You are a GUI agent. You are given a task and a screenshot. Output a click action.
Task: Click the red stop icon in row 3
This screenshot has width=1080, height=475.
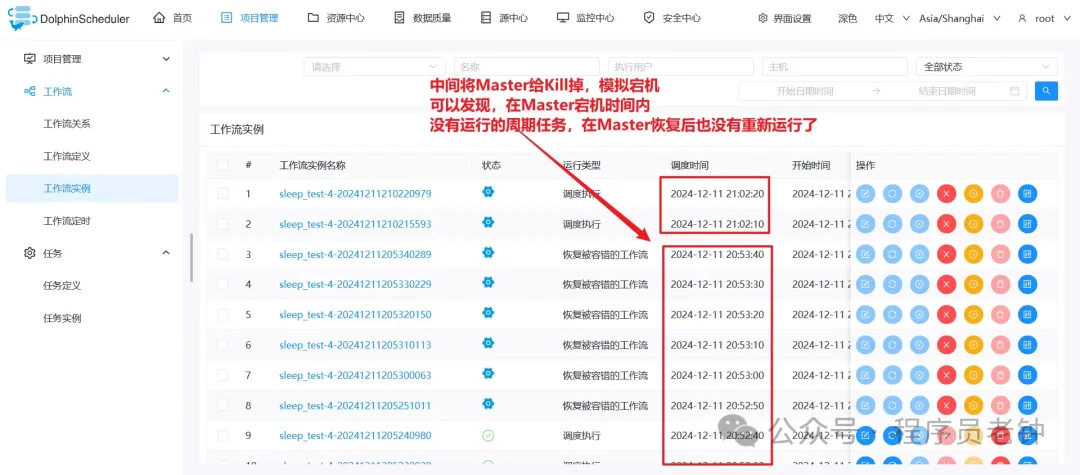point(946,254)
